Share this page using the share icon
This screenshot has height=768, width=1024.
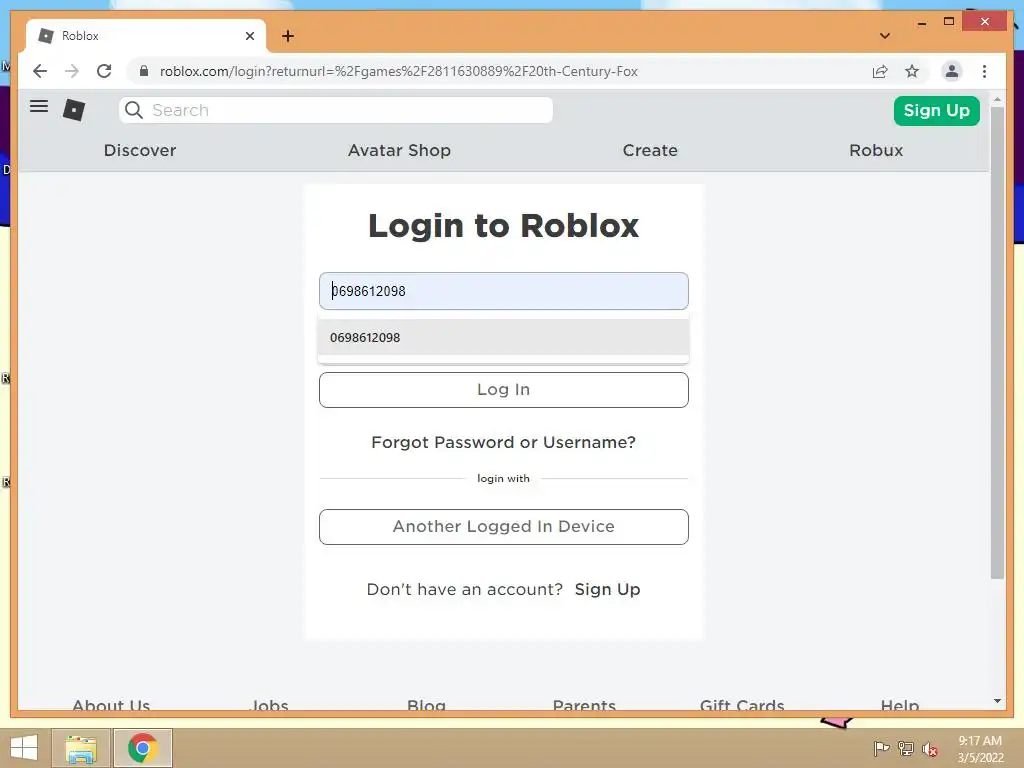880,71
